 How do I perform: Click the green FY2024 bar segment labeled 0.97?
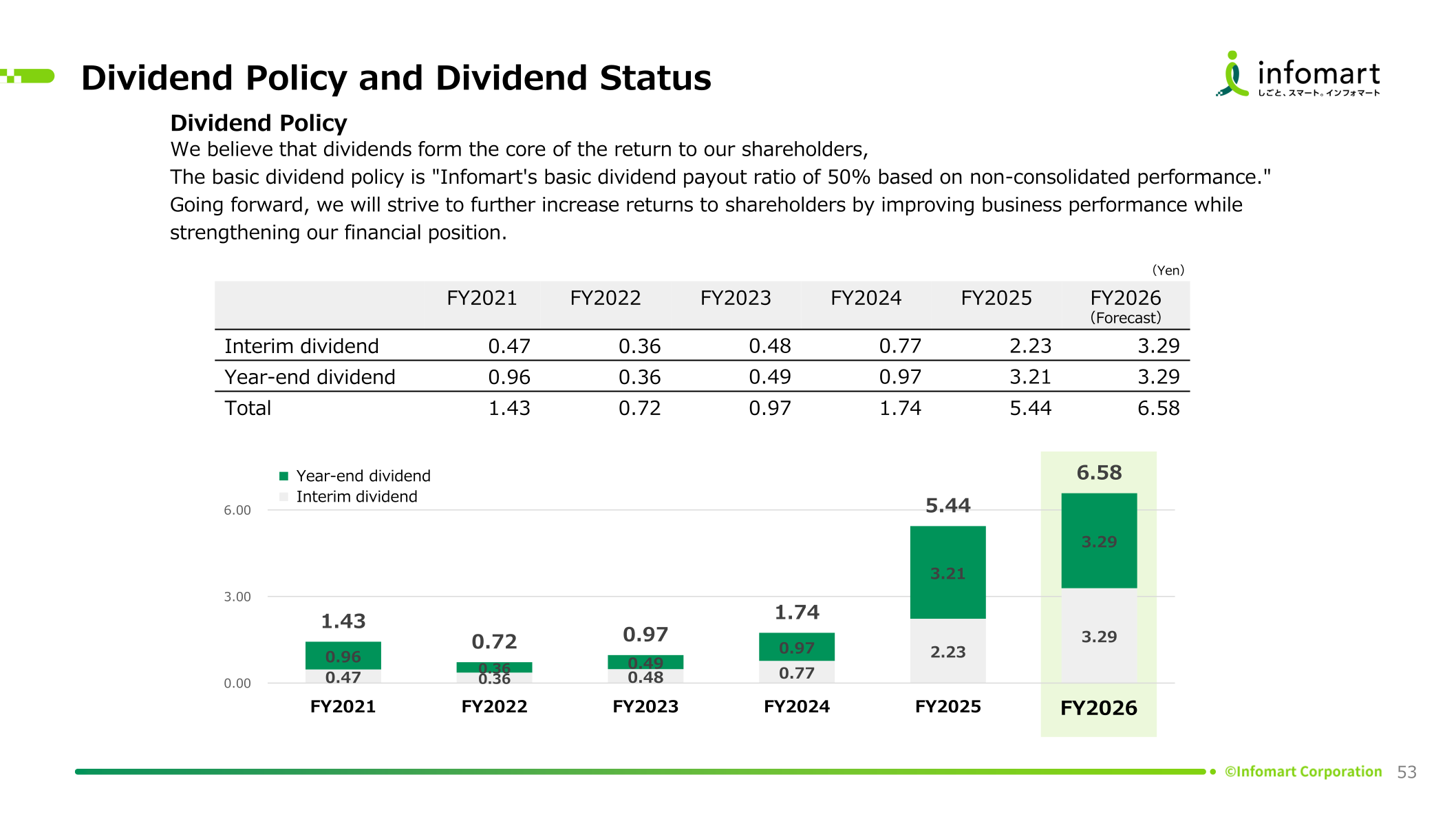click(797, 647)
